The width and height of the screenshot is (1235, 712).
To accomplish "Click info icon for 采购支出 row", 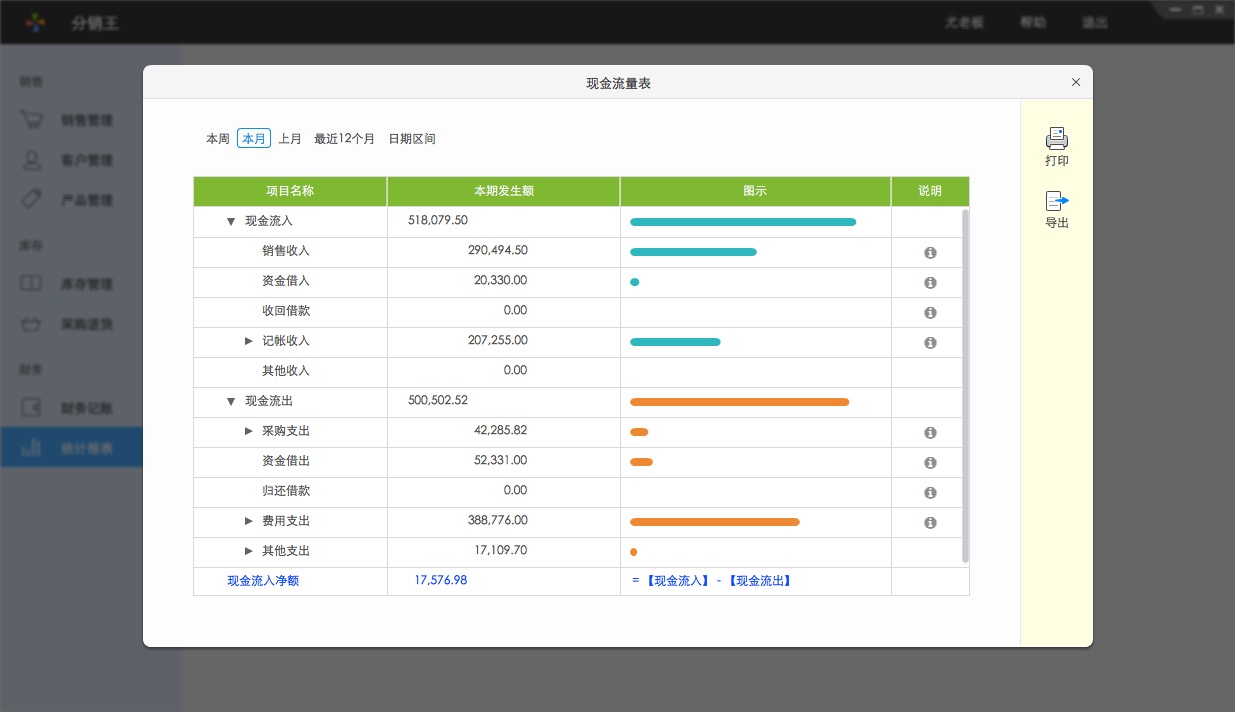I will pyautogui.click(x=930, y=433).
